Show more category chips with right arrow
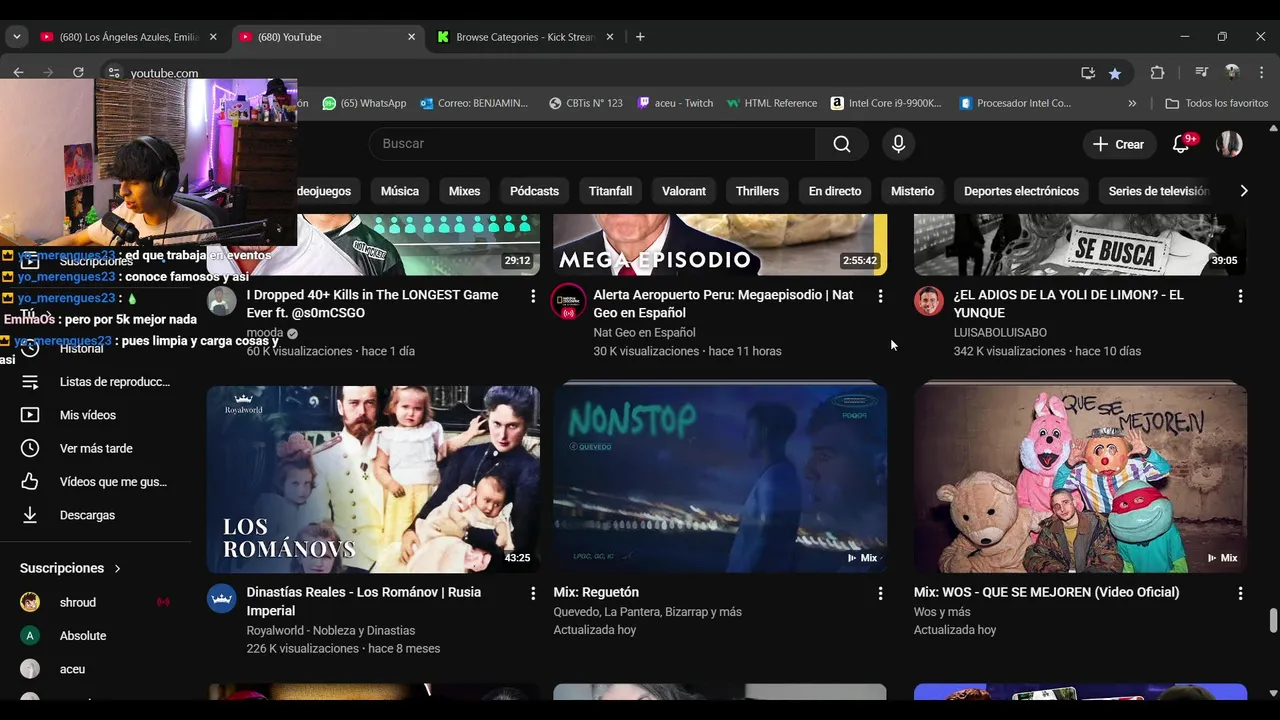Screen dimensions: 1280x720 tap(1244, 191)
